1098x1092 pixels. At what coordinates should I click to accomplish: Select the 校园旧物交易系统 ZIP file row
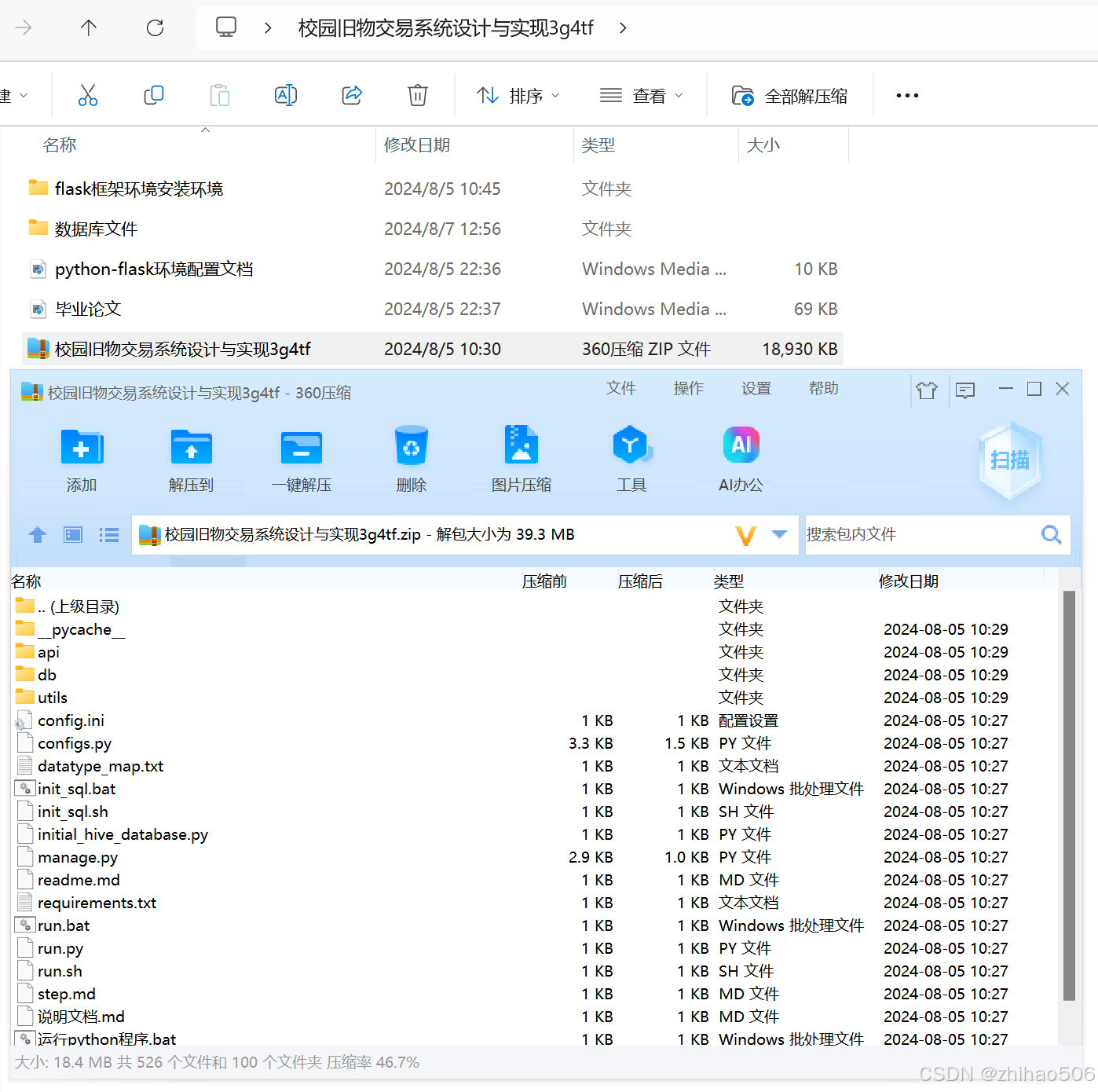click(x=432, y=349)
